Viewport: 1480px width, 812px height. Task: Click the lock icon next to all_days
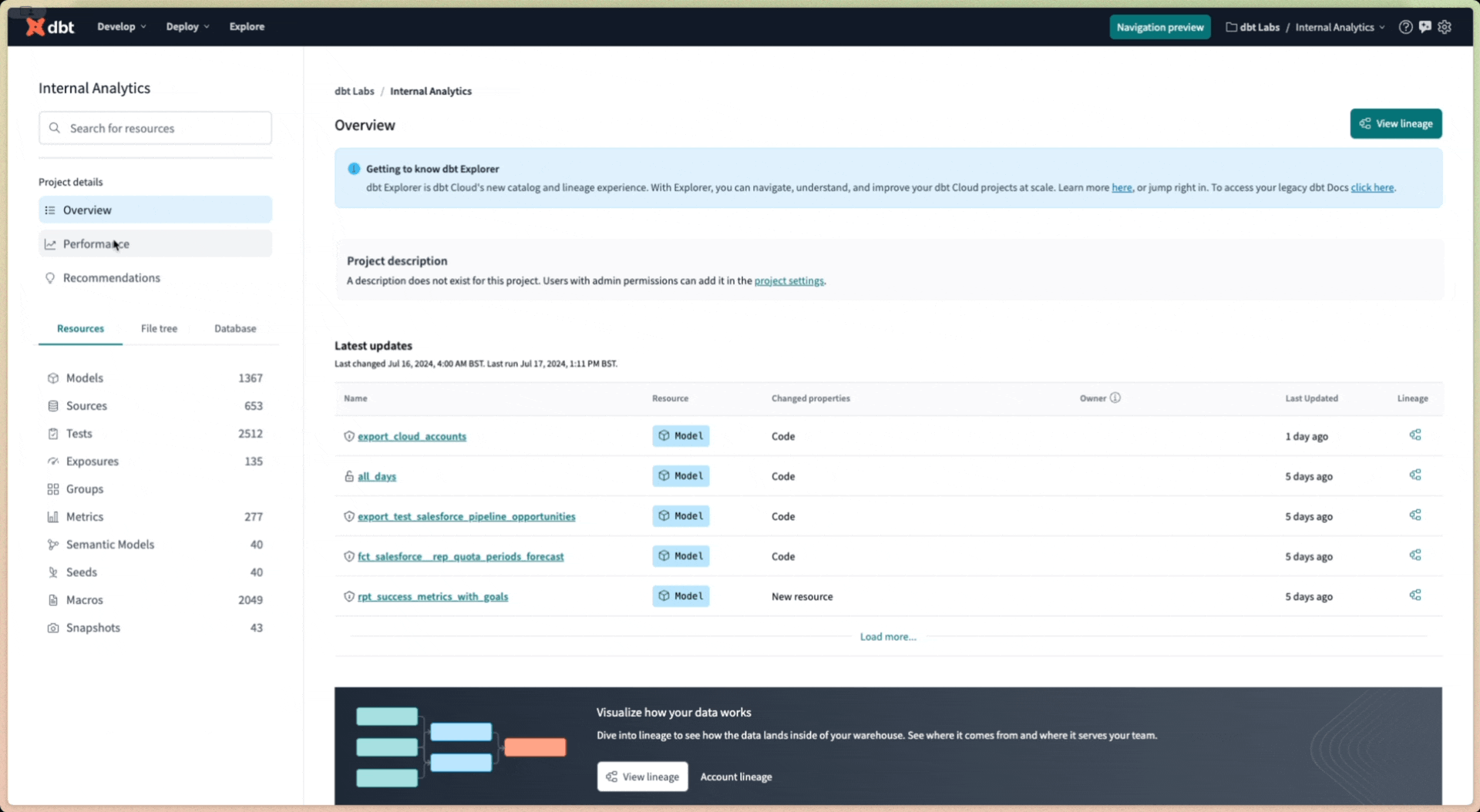[348, 476]
